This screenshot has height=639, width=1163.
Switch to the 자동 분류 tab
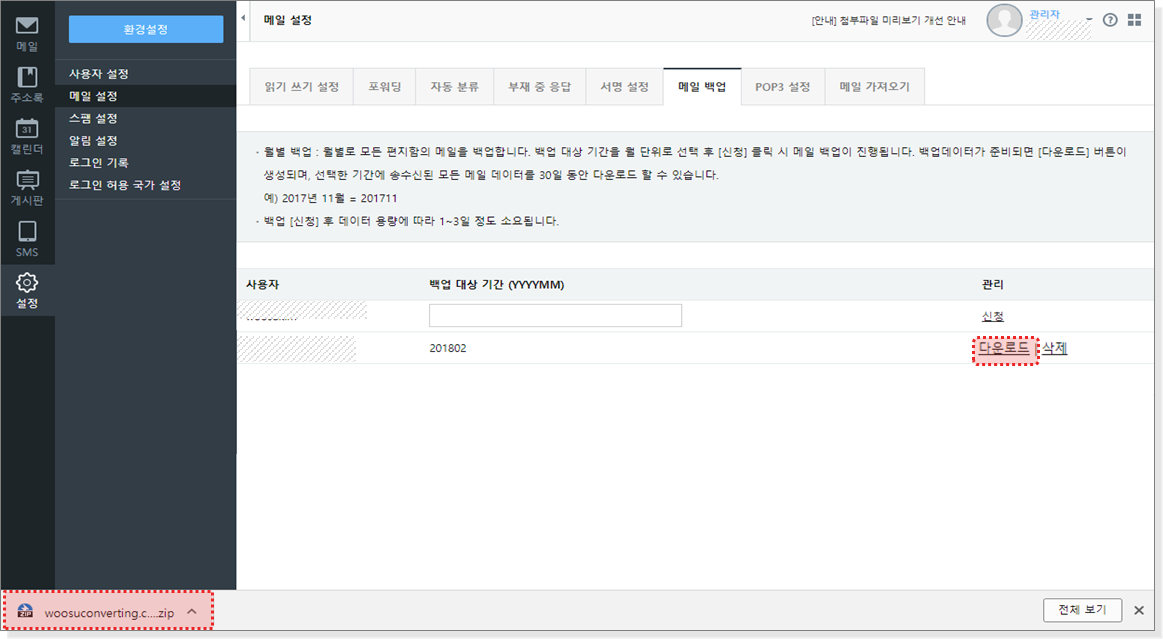coord(455,87)
